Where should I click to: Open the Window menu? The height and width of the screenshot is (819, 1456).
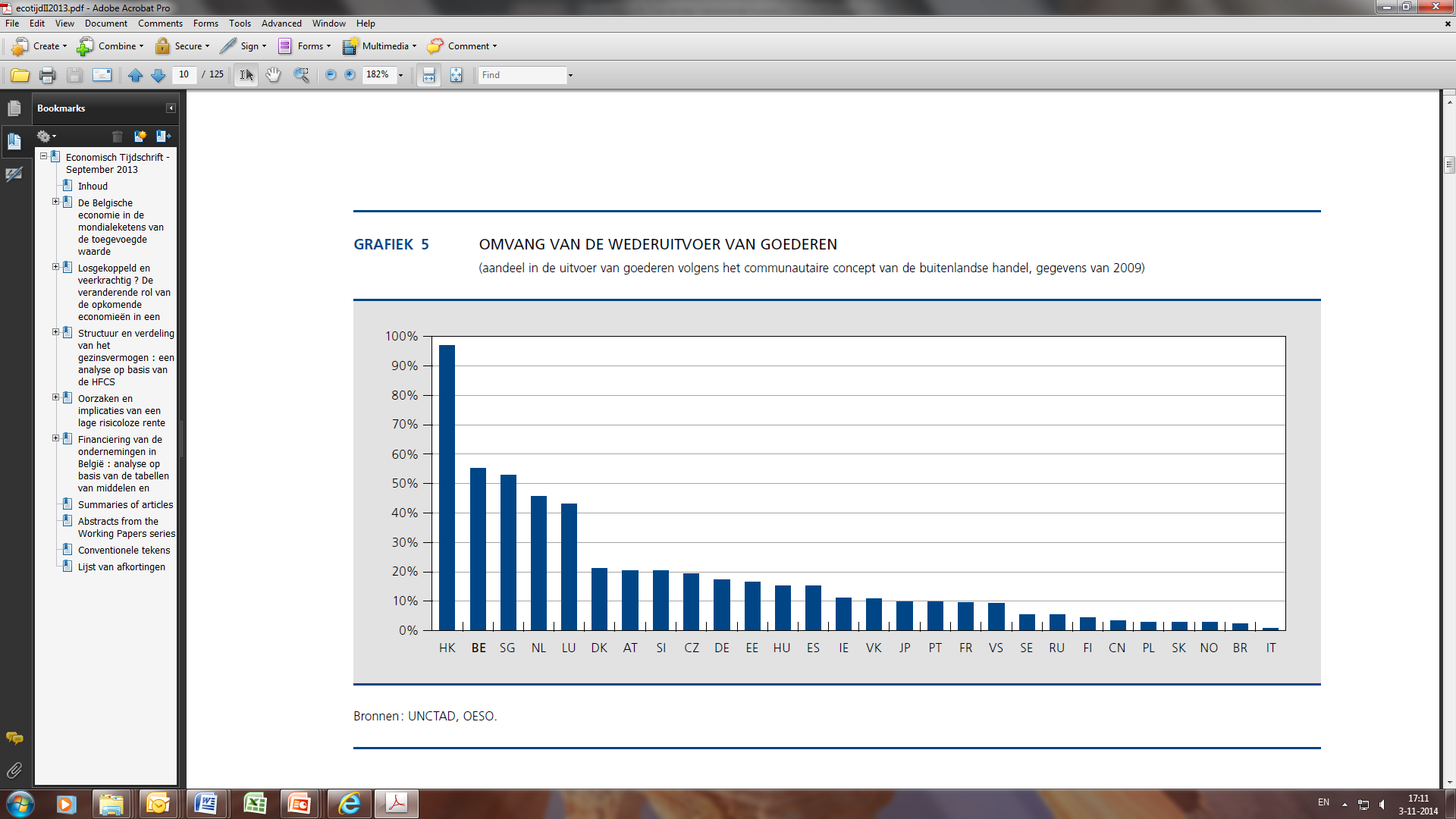pos(329,24)
